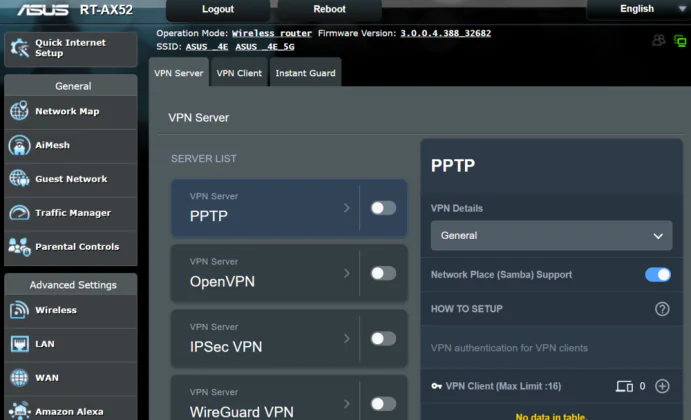Click the ASUS_4E_5G SSID link

point(264,47)
